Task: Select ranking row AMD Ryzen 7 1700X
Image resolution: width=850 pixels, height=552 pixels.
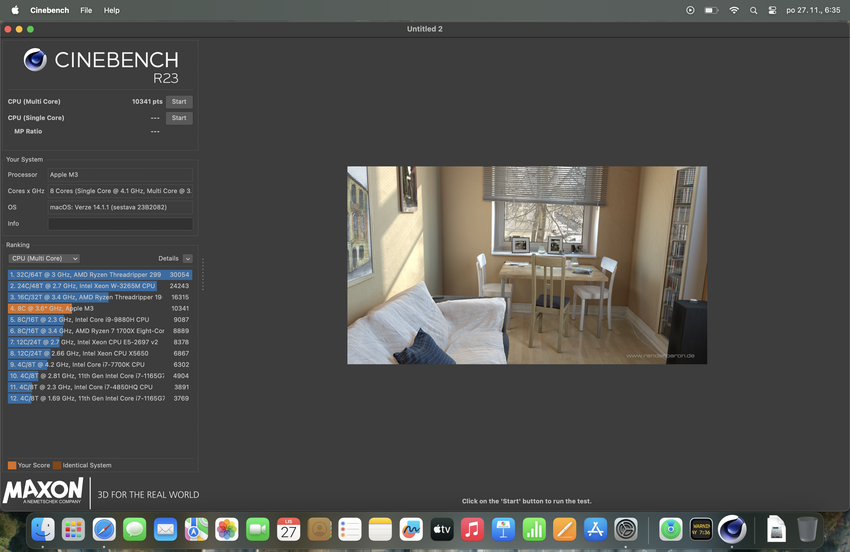Action: (x=100, y=331)
